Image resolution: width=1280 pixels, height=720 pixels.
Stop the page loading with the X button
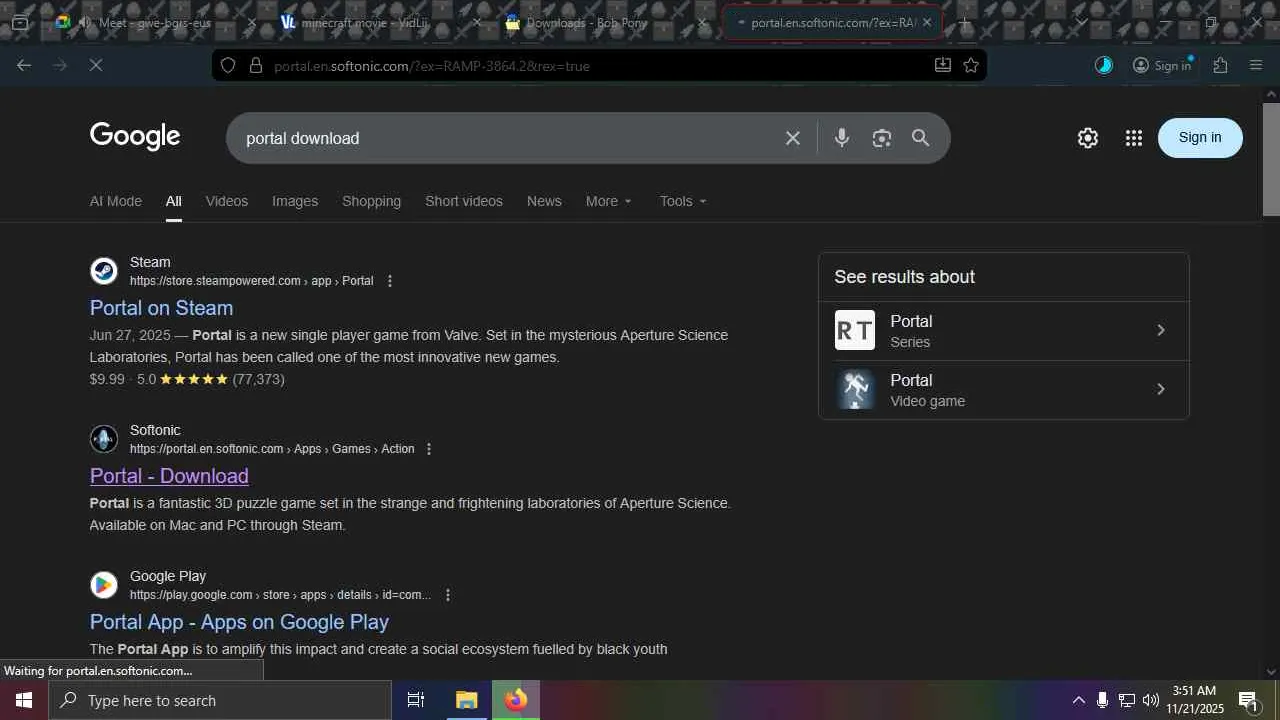point(96,65)
